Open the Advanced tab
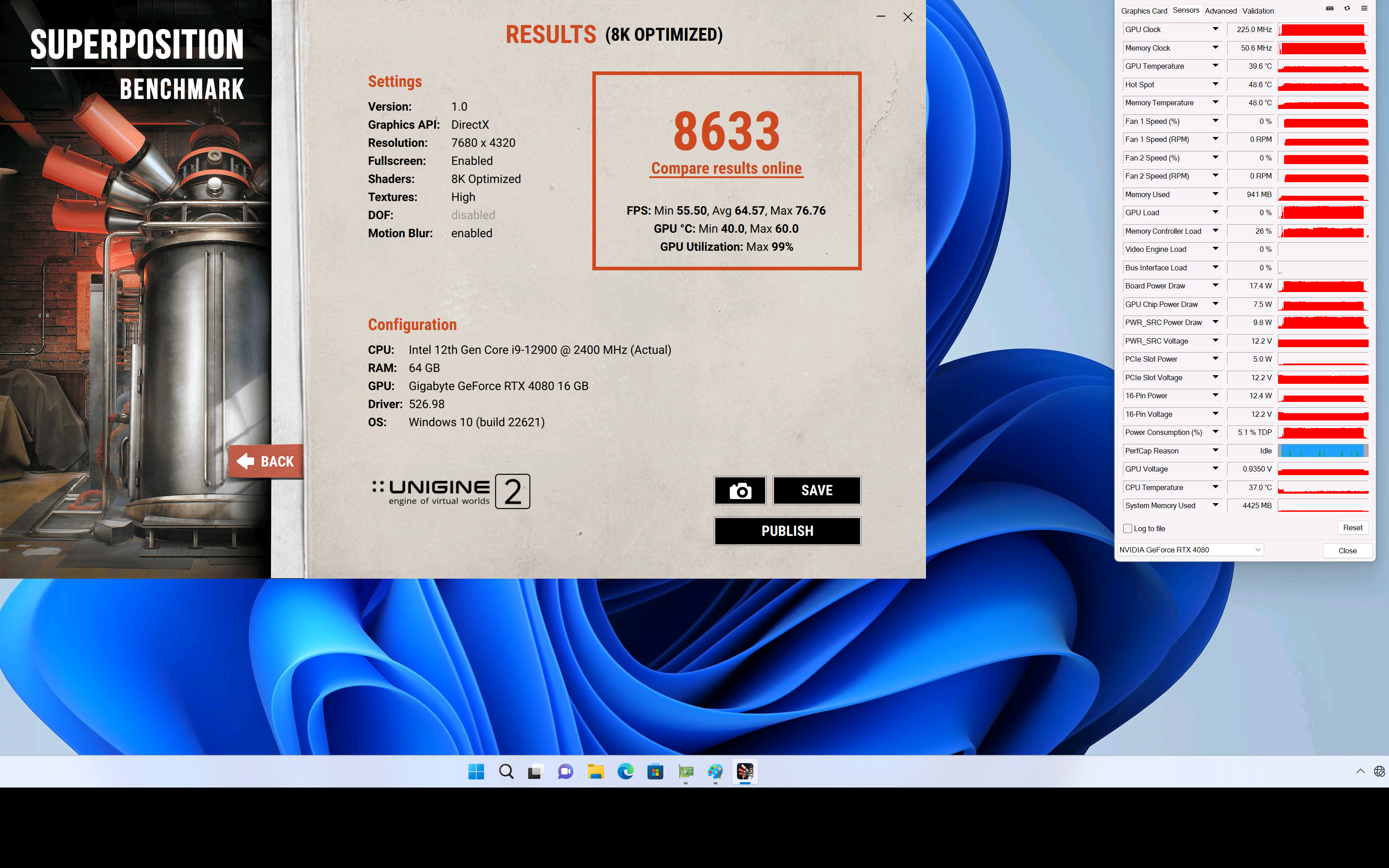 click(1221, 11)
